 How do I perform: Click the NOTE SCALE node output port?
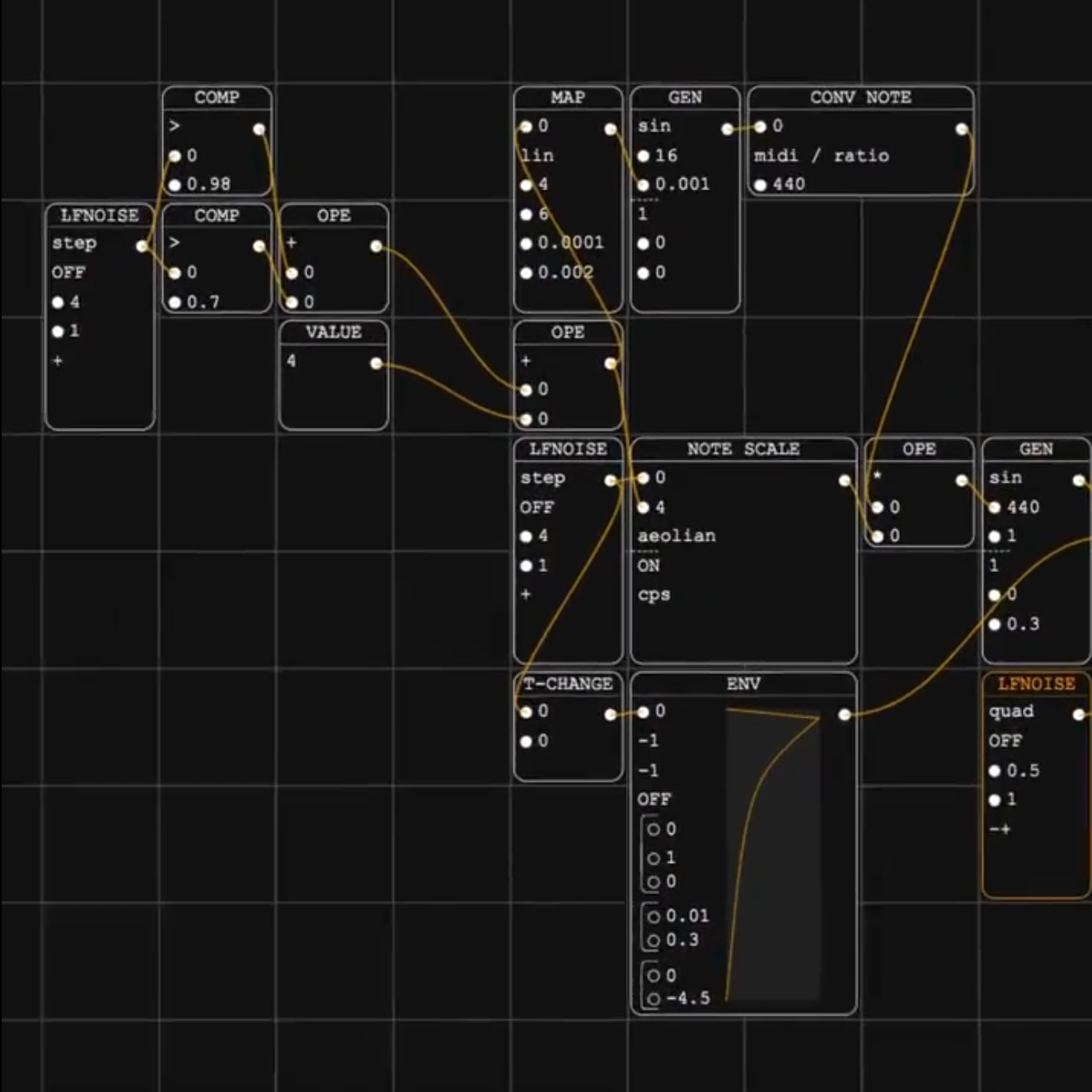pyautogui.click(x=844, y=480)
